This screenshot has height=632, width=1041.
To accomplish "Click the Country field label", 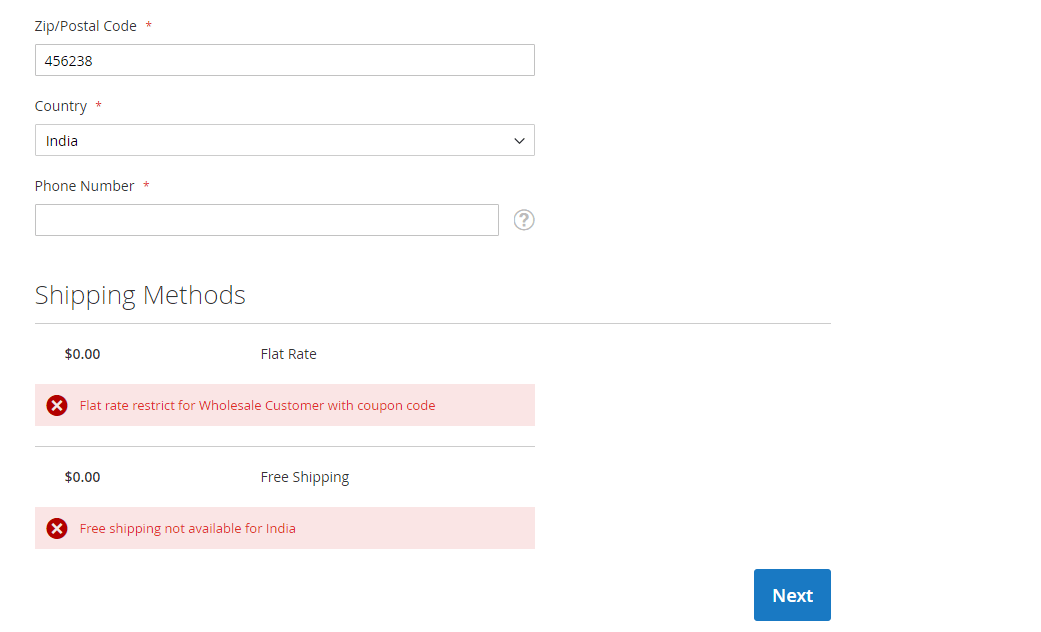I will coord(61,106).
